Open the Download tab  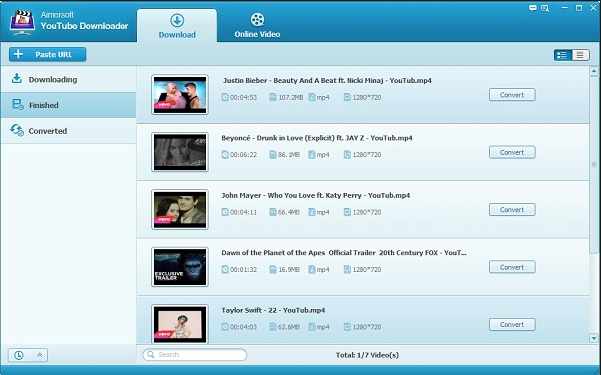(177, 25)
